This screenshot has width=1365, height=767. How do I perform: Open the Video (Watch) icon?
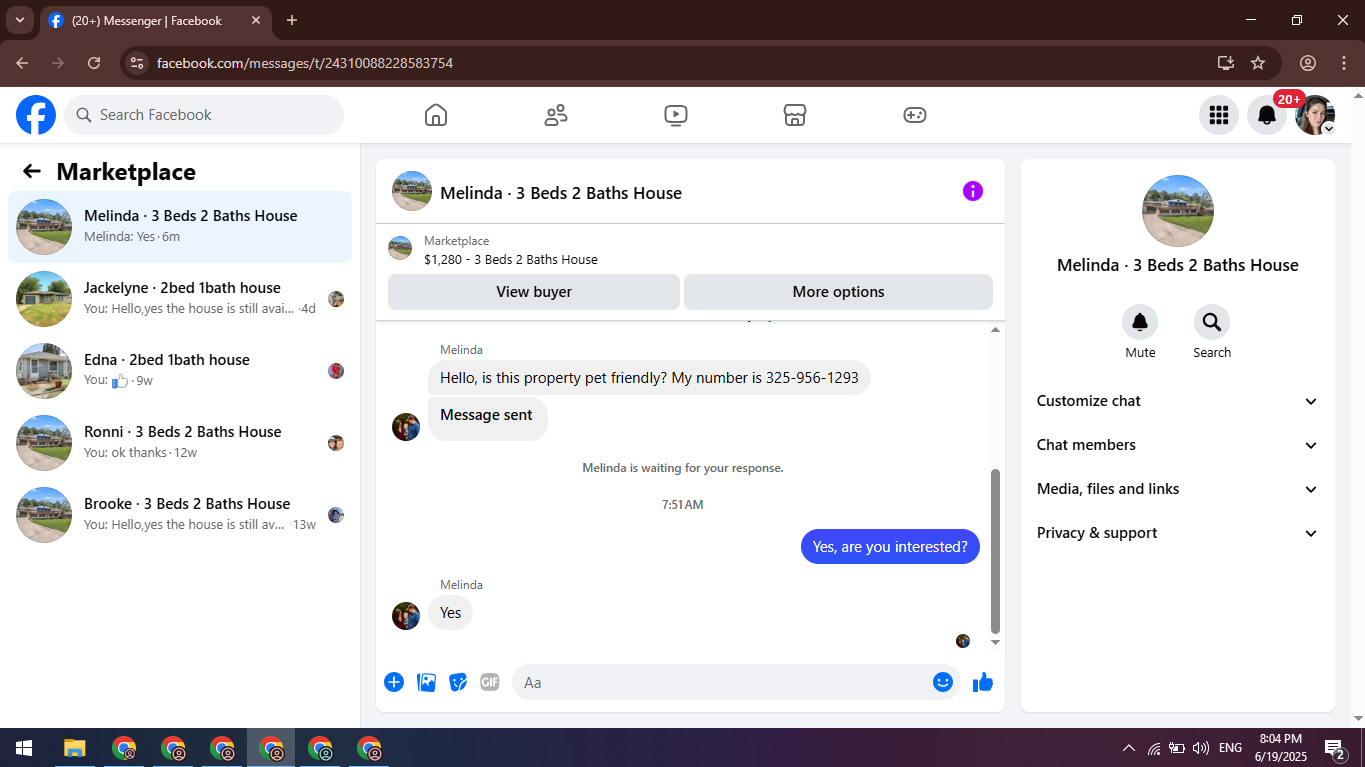pos(676,115)
